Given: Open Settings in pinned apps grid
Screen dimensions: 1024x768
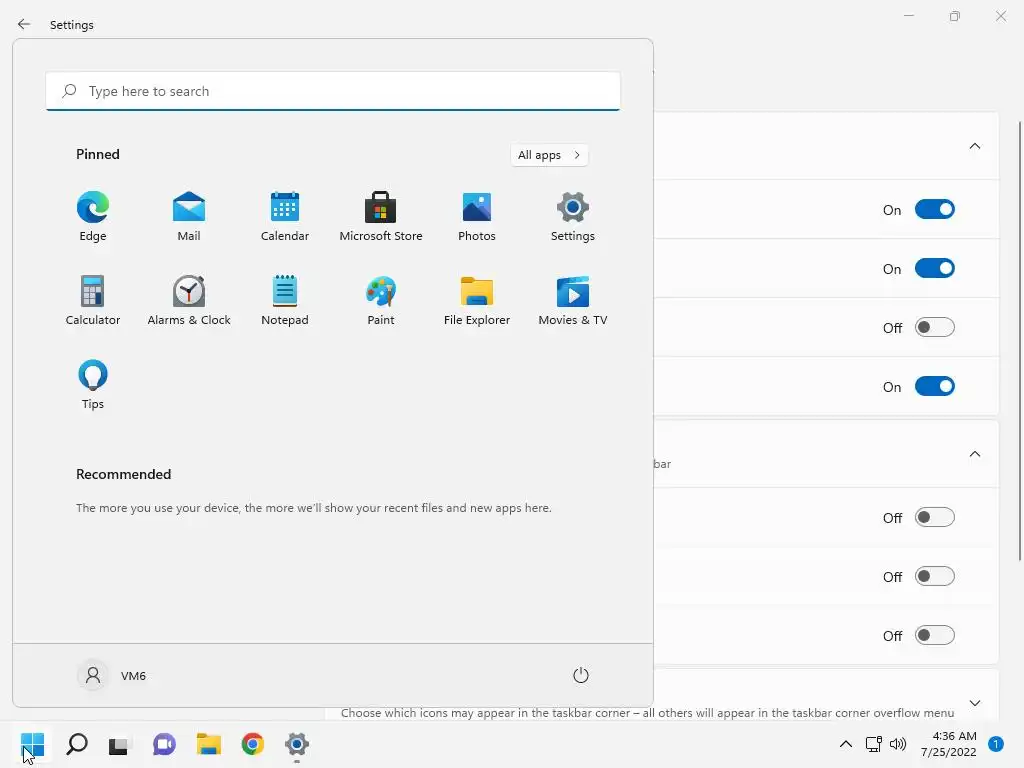Looking at the screenshot, I should pyautogui.click(x=573, y=217).
